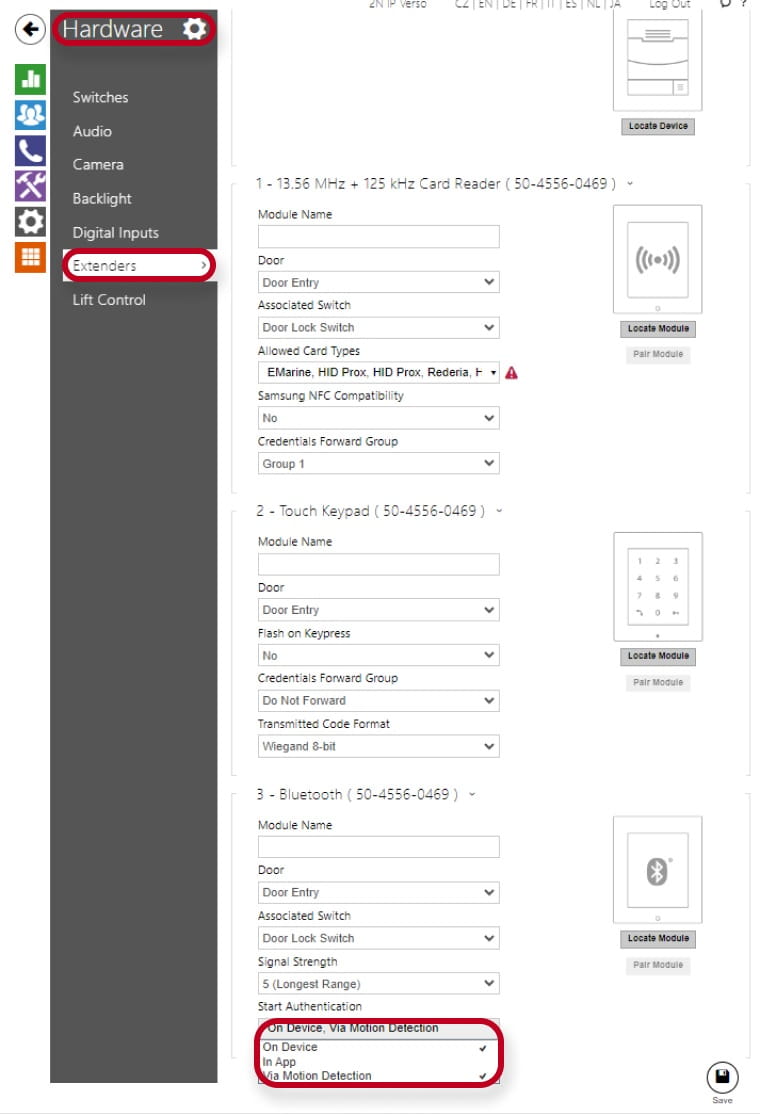The height and width of the screenshot is (1114, 760).
Task: Click Pair Module for the Bluetooth module
Action: tap(658, 965)
